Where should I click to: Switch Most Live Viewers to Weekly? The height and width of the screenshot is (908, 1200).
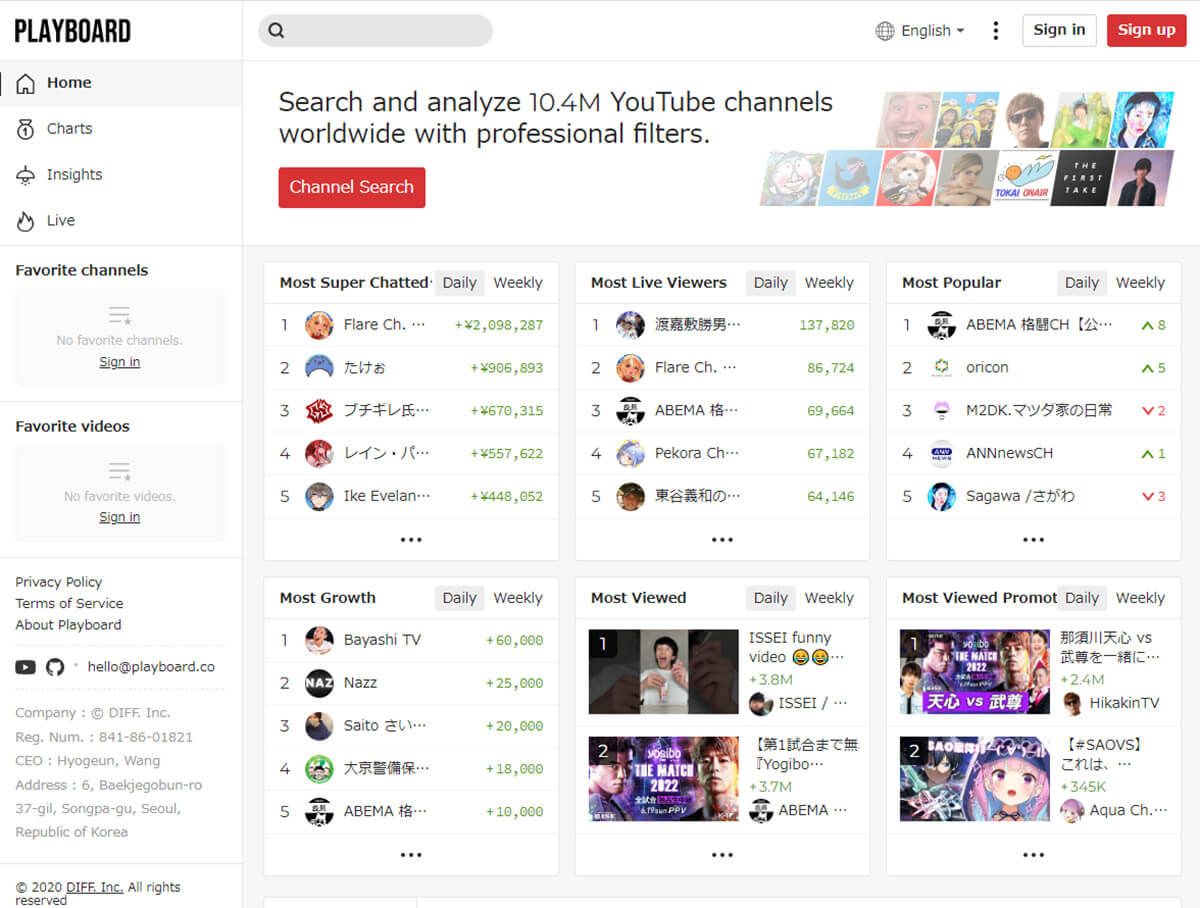pyautogui.click(x=829, y=283)
